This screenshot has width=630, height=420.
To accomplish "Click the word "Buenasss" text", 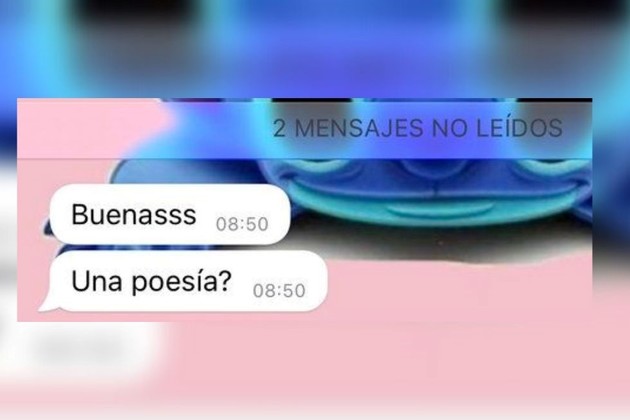I will tap(134, 214).
